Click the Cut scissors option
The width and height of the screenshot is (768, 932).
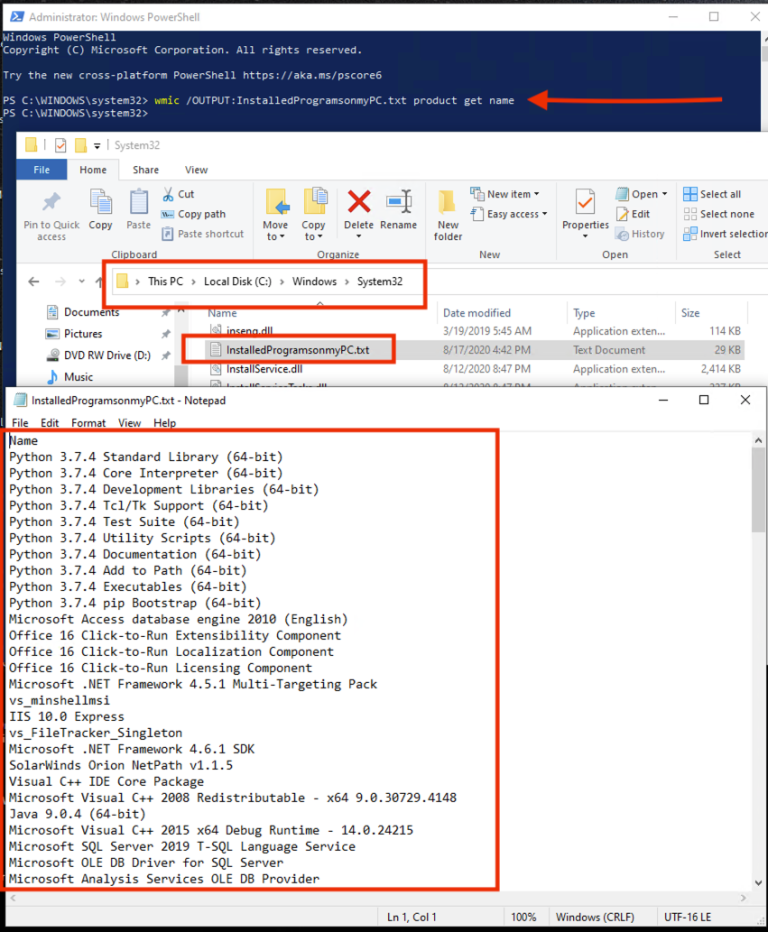178,194
